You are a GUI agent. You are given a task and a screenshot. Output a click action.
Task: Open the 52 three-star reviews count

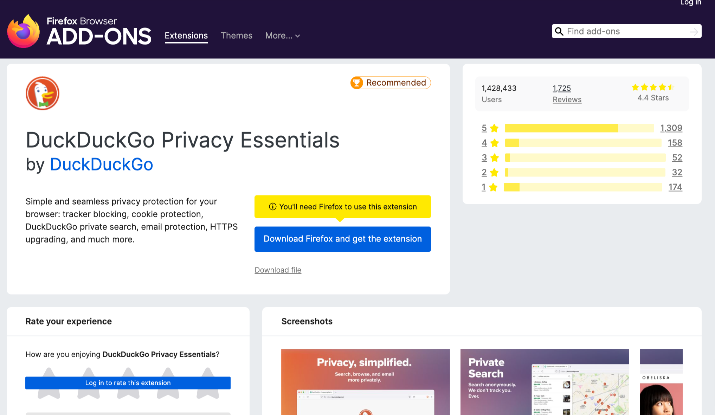[677, 158]
